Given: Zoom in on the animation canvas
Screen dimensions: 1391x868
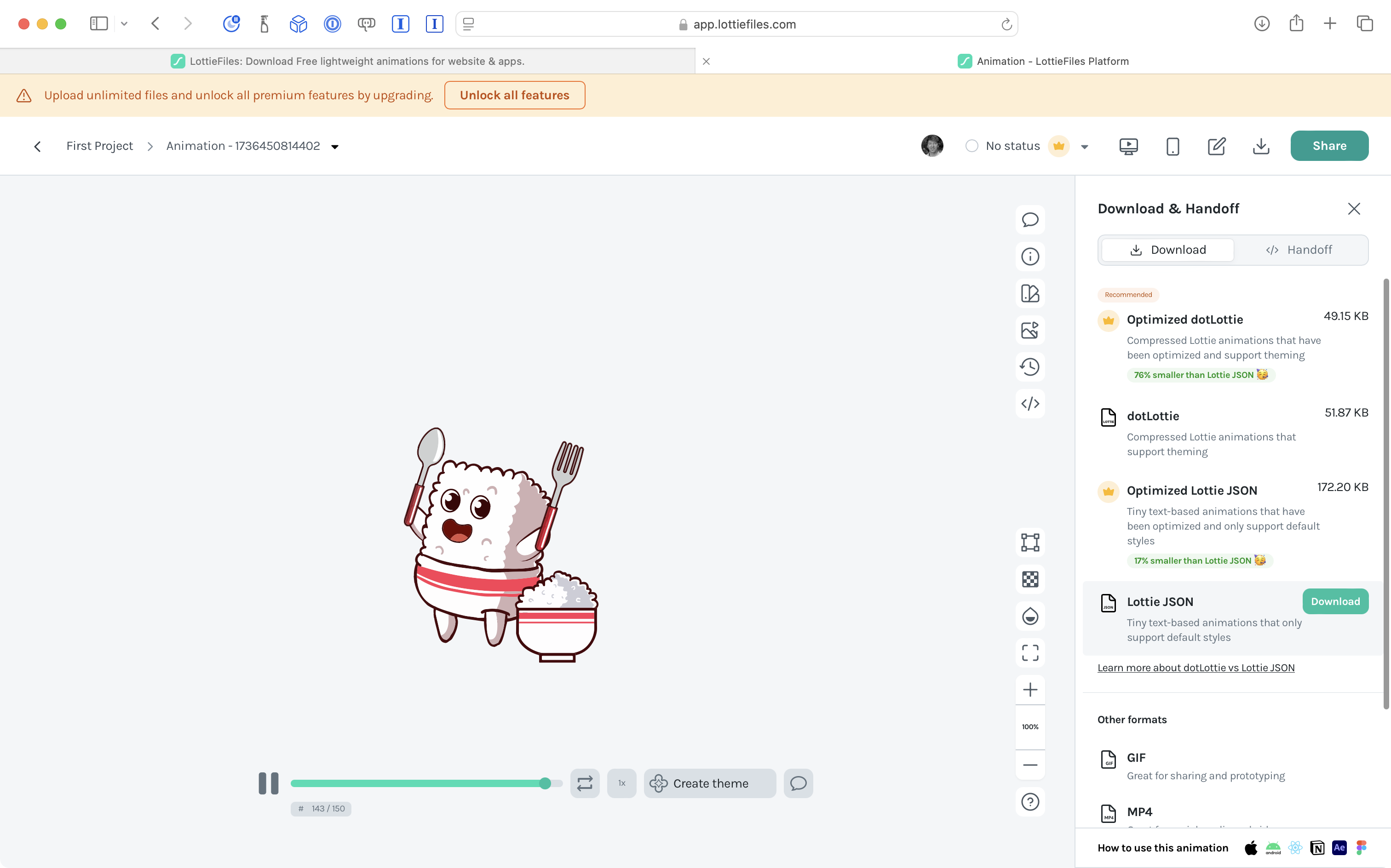Looking at the screenshot, I should (1030, 690).
